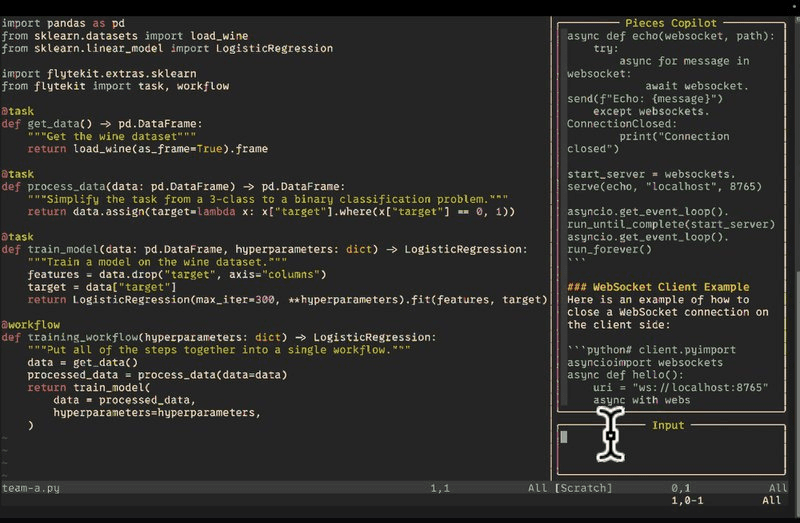Click the 'data = processed_data,' argument line
Image resolution: width=800 pixels, height=523 pixels.
click(x=124, y=400)
